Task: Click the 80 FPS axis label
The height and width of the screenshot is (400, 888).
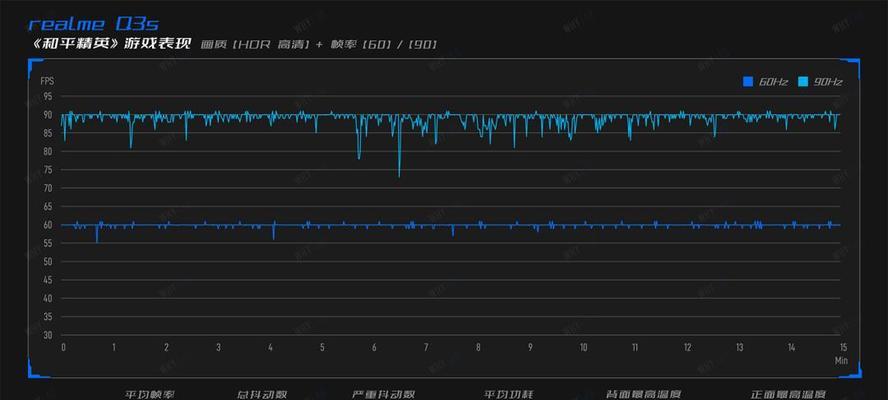Action: tap(48, 152)
